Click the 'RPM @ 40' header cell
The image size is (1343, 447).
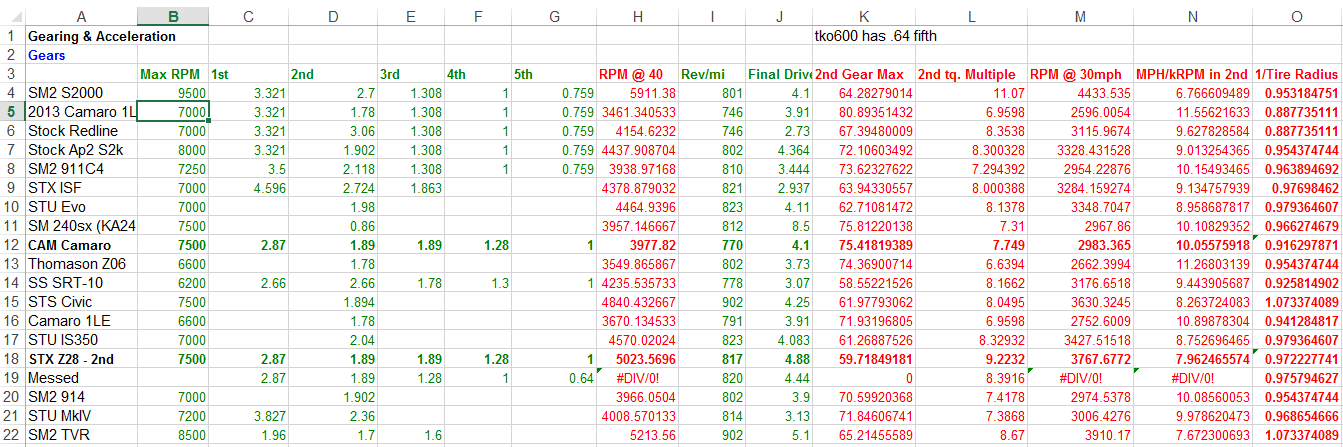coord(636,74)
